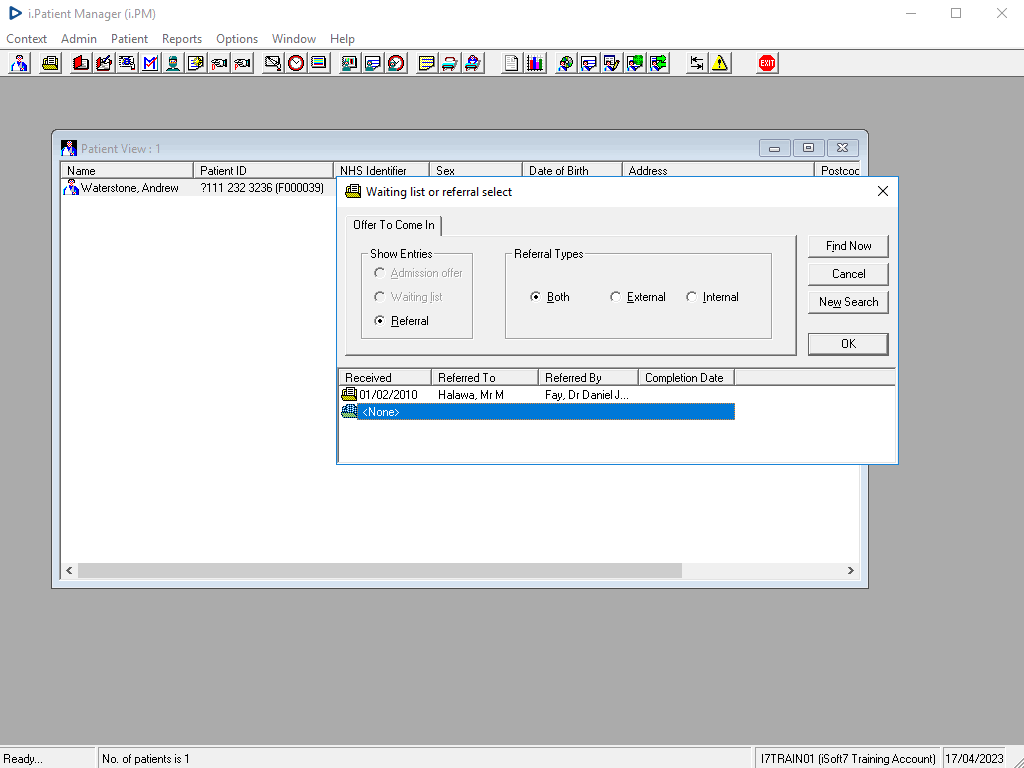The height and width of the screenshot is (768, 1024).
Task: Click the crossed-out envelope pen icon
Action: (273, 63)
